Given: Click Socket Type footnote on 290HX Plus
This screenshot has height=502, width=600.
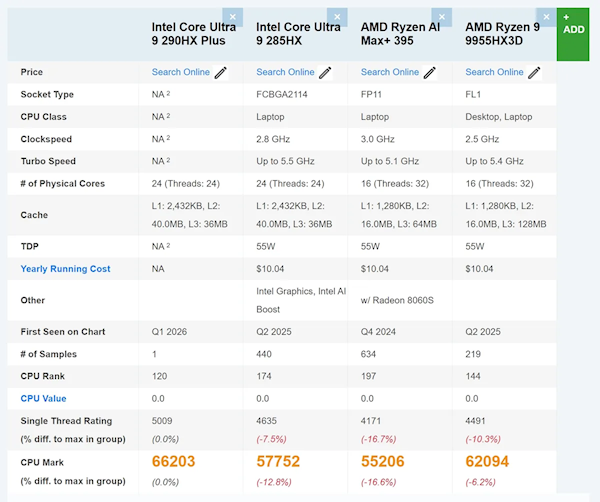Looking at the screenshot, I should (x=167, y=95).
